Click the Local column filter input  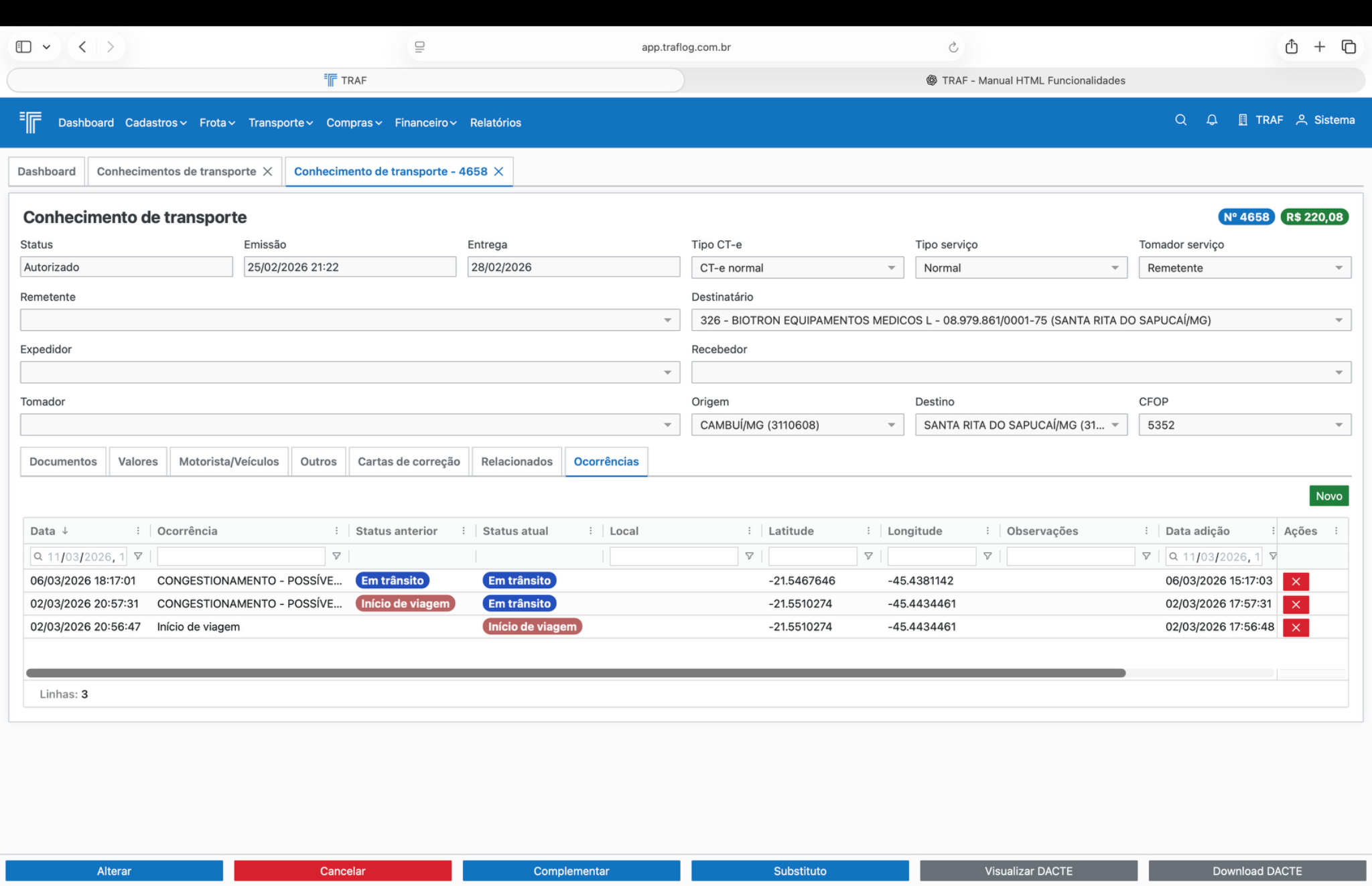click(x=673, y=556)
